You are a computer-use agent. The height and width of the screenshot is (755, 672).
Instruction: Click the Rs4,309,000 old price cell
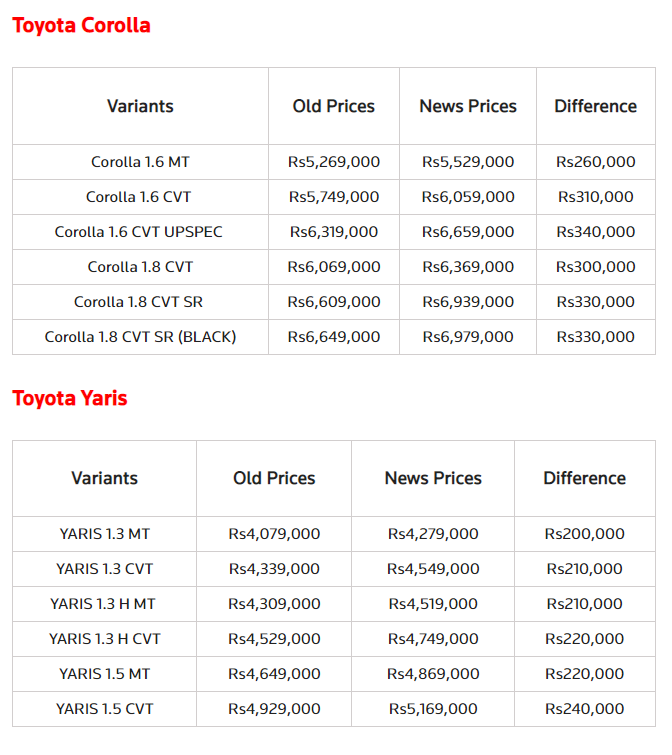coord(274,604)
